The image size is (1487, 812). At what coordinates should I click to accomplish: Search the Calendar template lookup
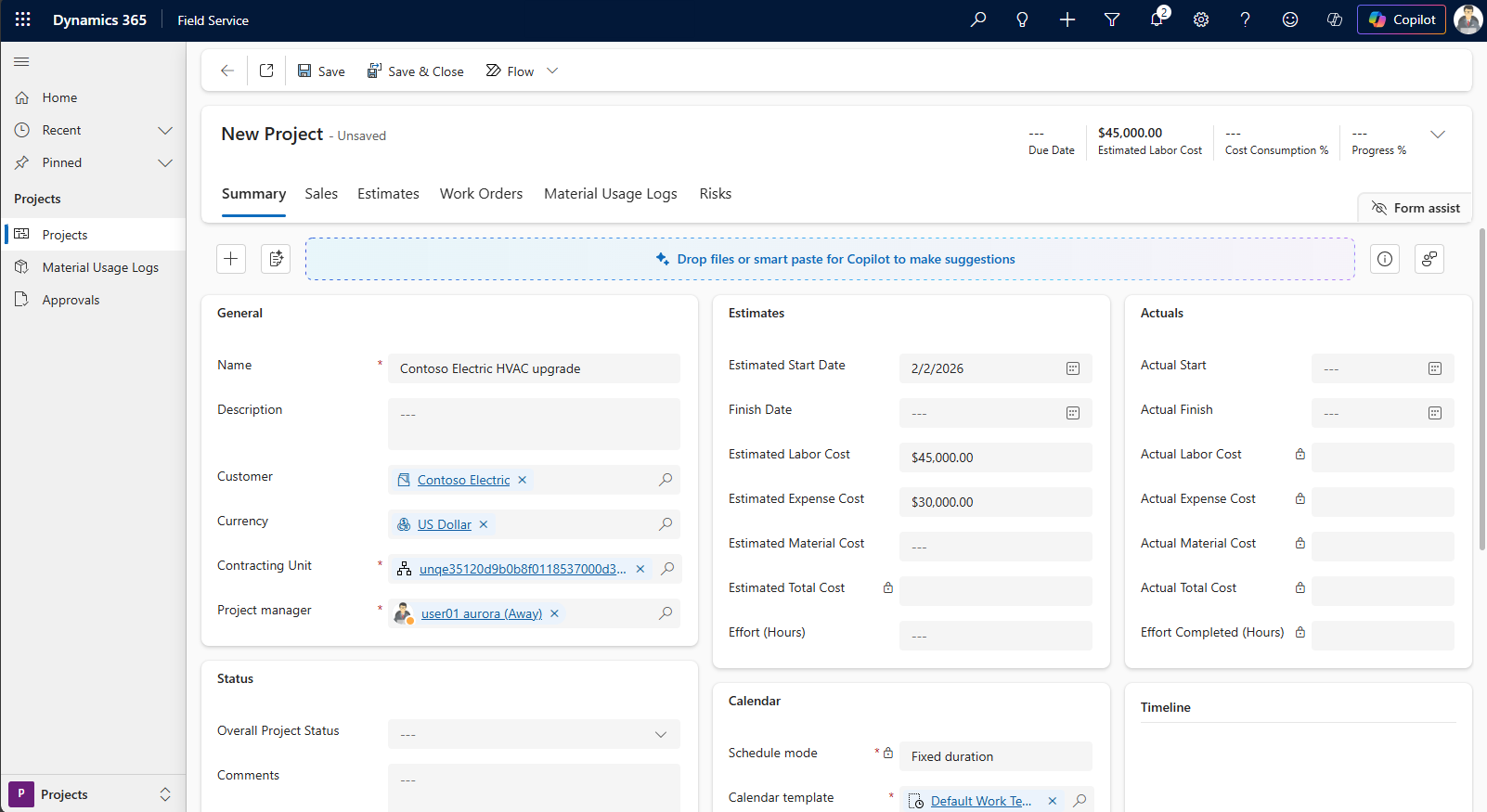(x=1080, y=801)
